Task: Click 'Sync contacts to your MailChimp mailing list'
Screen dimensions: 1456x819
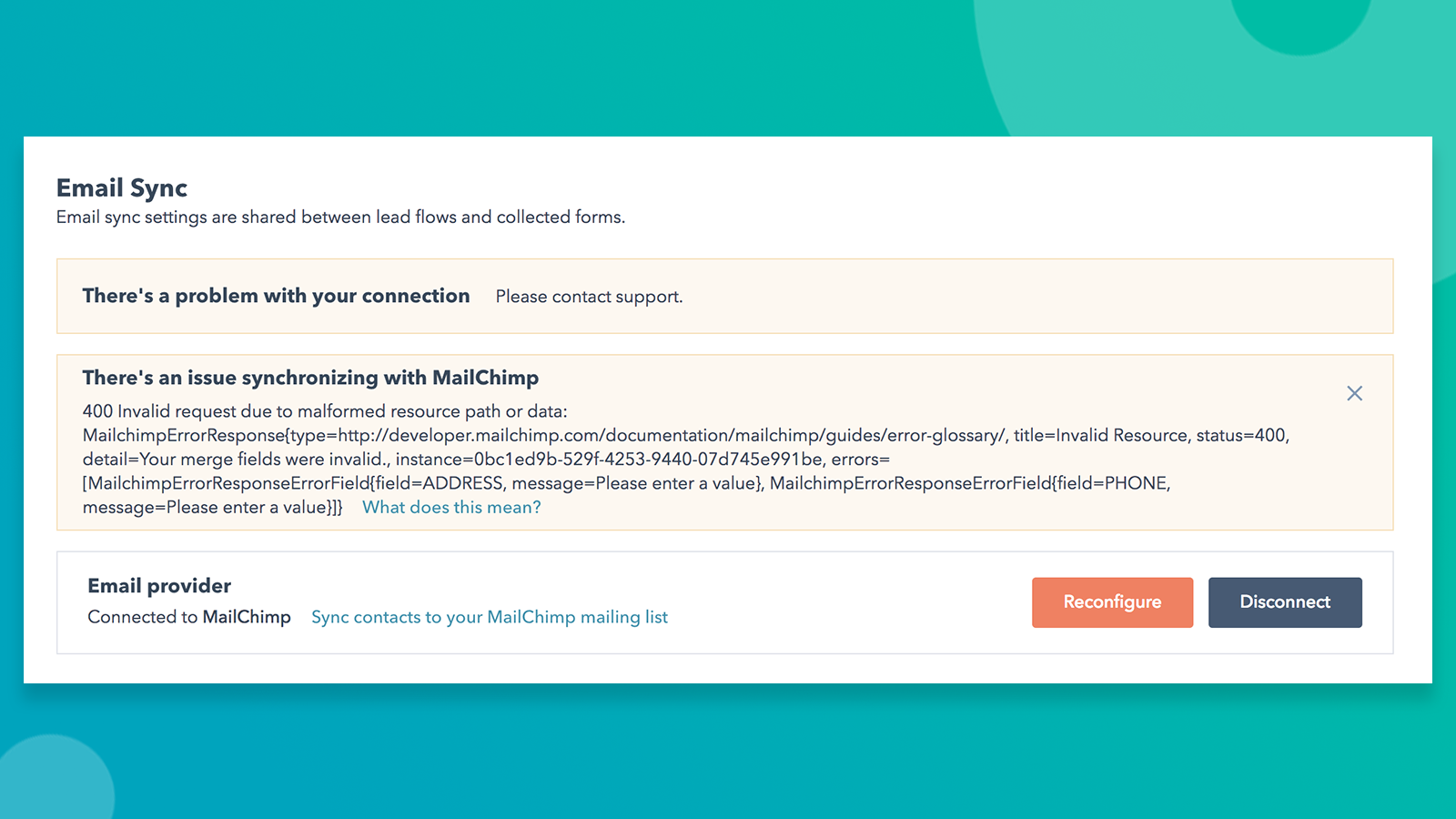Action: 489,616
